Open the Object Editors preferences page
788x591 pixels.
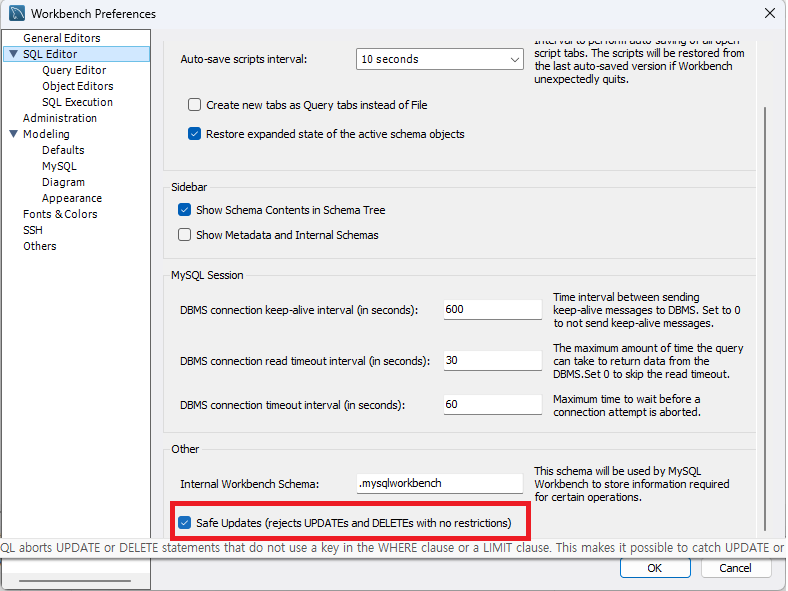pyautogui.click(x=78, y=86)
